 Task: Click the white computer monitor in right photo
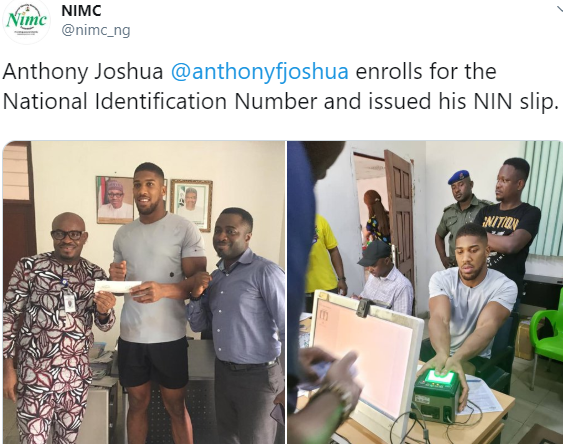point(366,354)
